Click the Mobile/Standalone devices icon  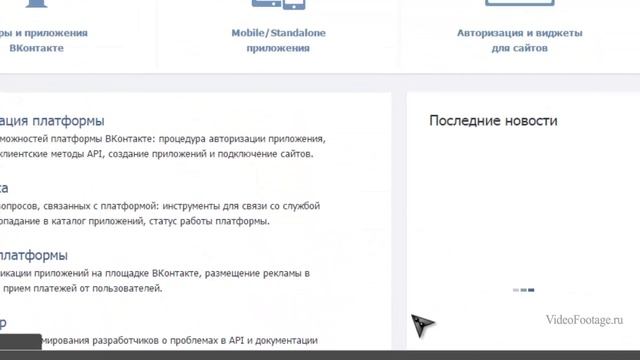click(278, 4)
